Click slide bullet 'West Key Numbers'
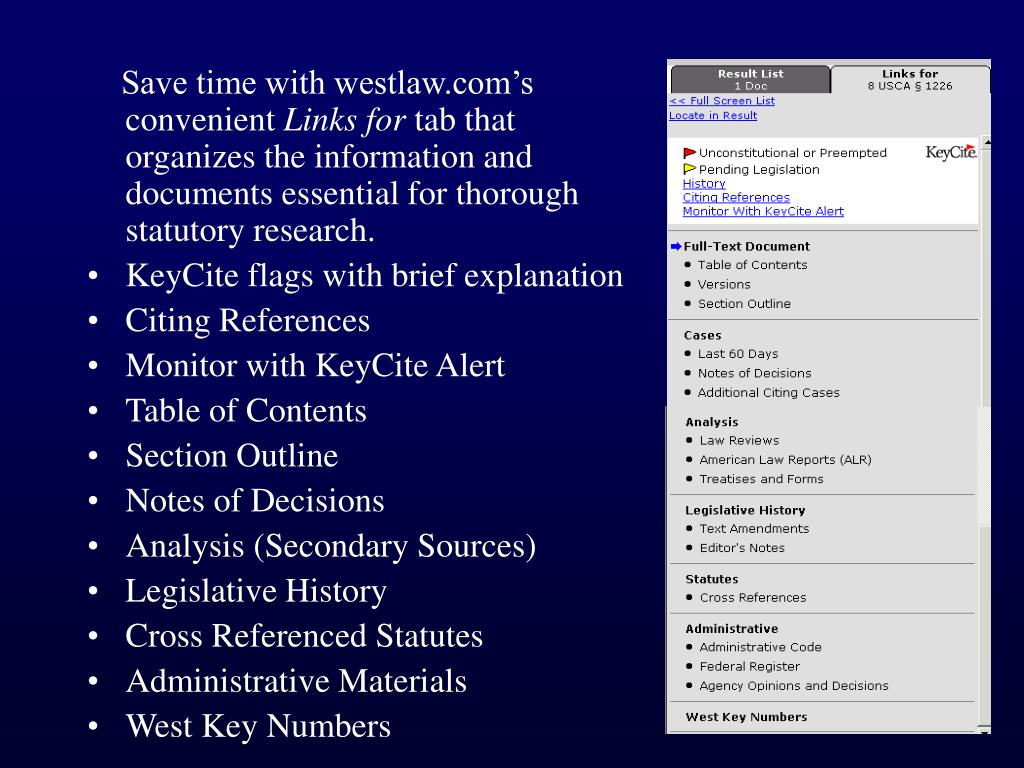This screenshot has width=1024, height=768. coord(258,726)
